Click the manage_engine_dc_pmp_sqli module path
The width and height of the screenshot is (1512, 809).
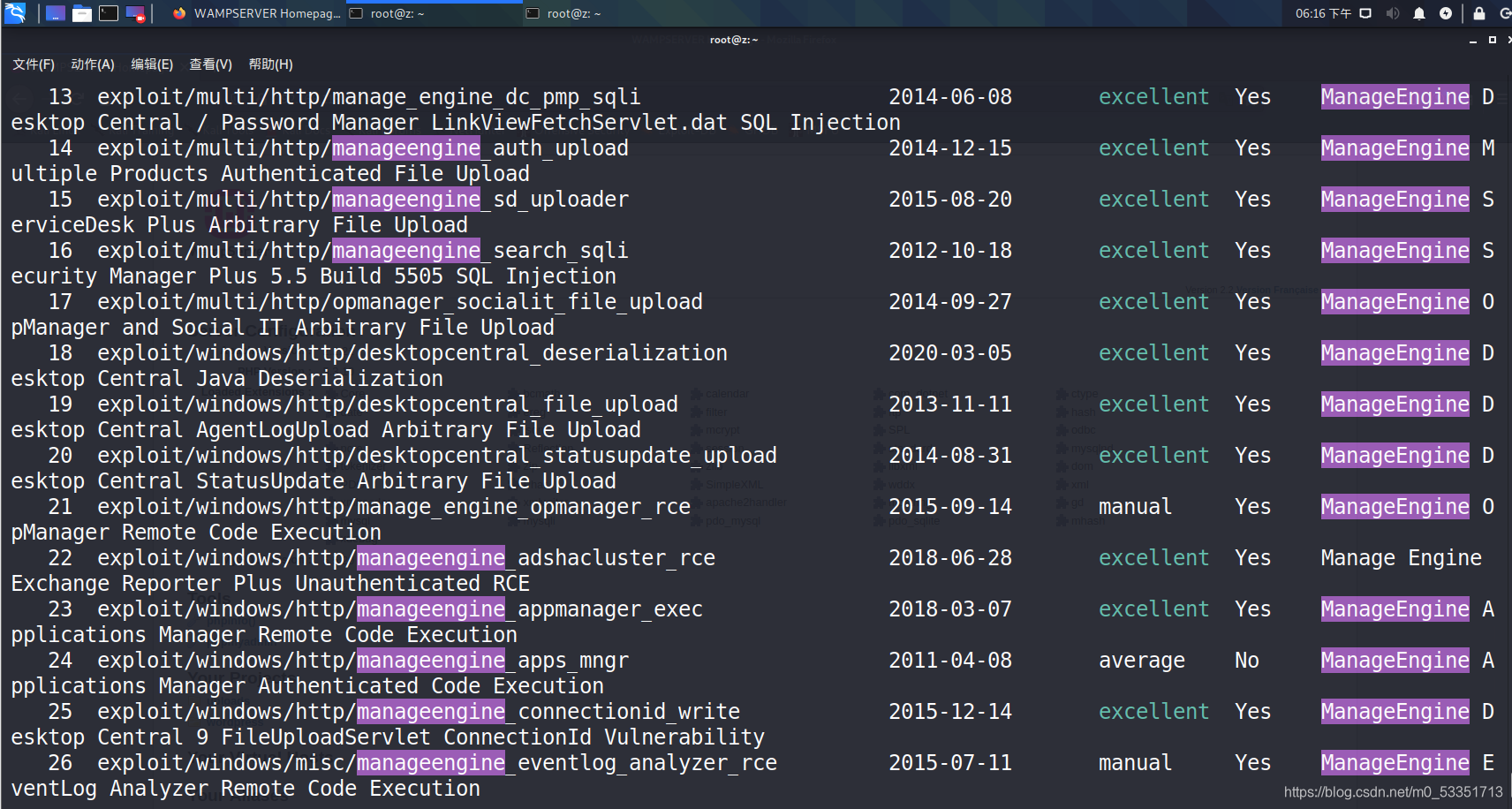[x=369, y=96]
